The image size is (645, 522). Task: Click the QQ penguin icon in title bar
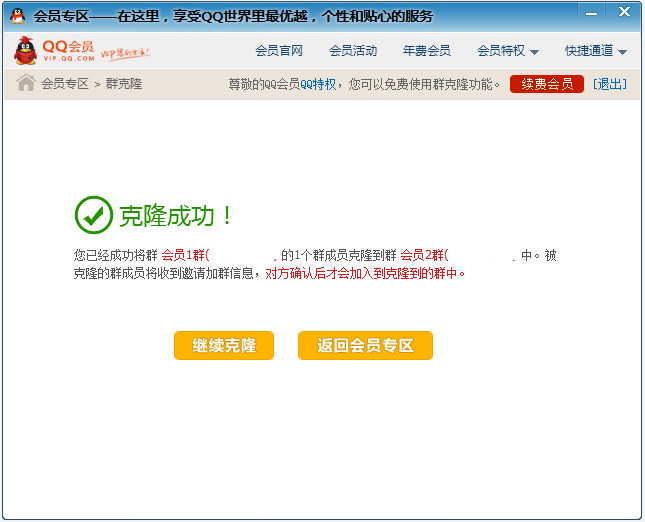[x=17, y=15]
